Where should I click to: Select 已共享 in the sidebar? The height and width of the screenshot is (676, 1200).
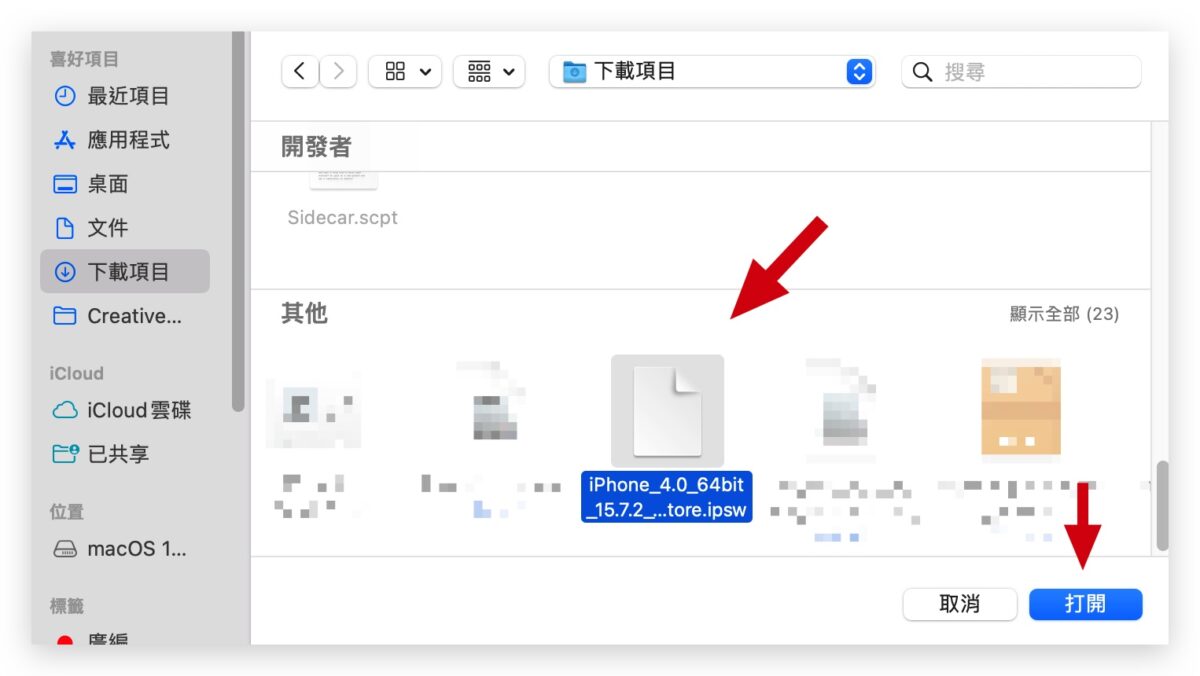pos(118,454)
